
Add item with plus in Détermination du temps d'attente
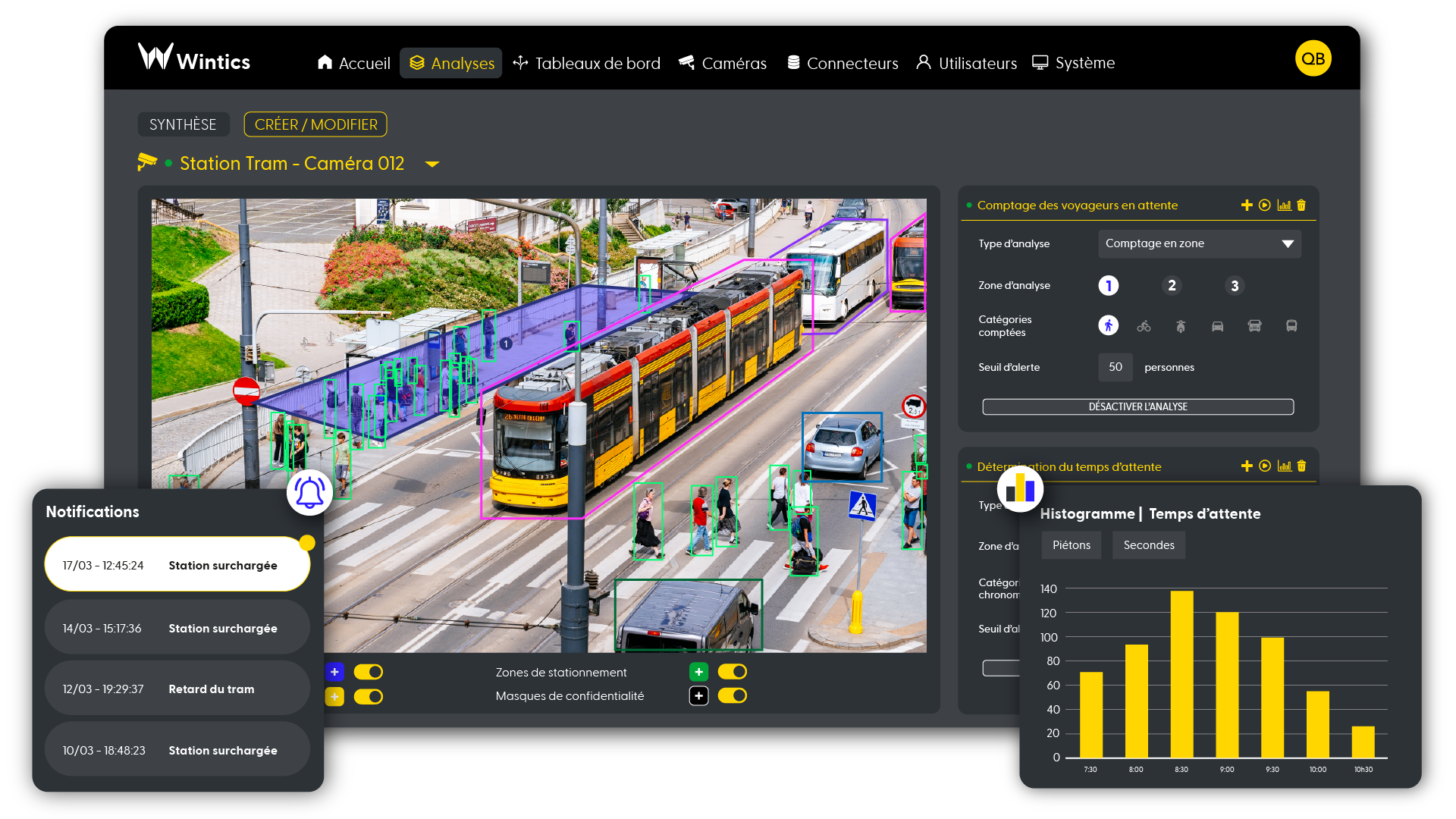click(1246, 466)
